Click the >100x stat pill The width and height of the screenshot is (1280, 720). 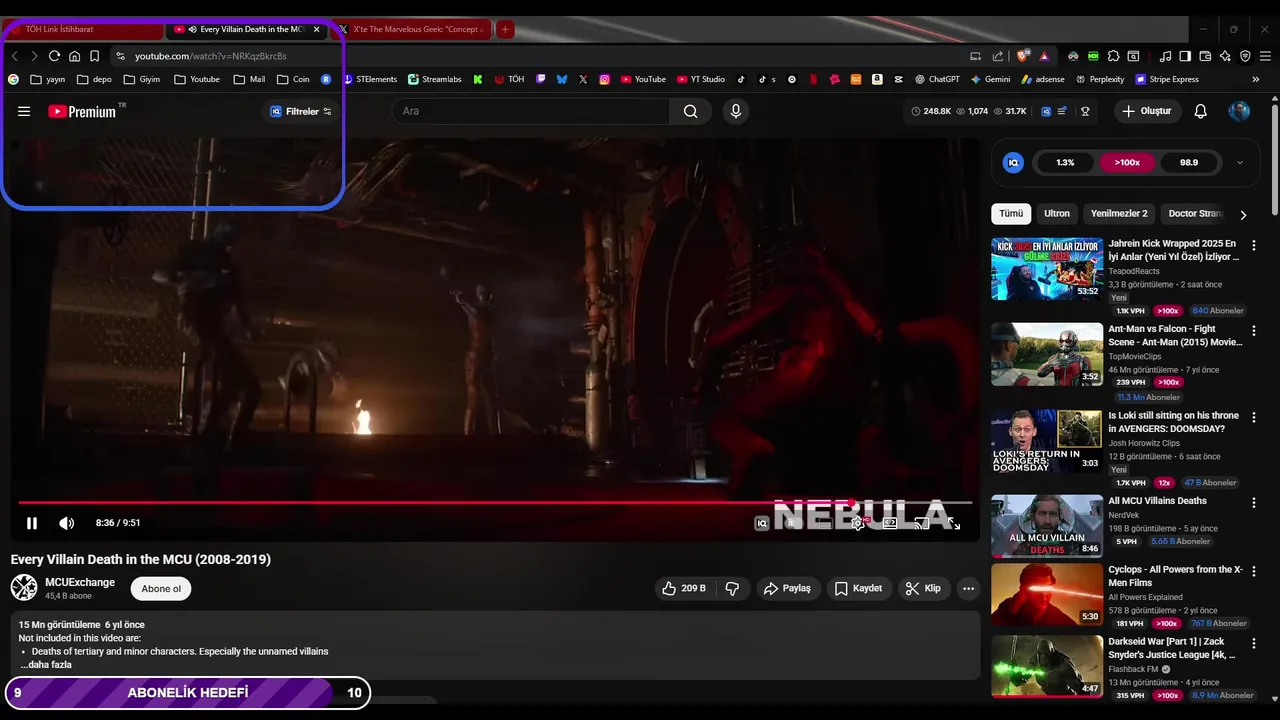coord(1127,162)
